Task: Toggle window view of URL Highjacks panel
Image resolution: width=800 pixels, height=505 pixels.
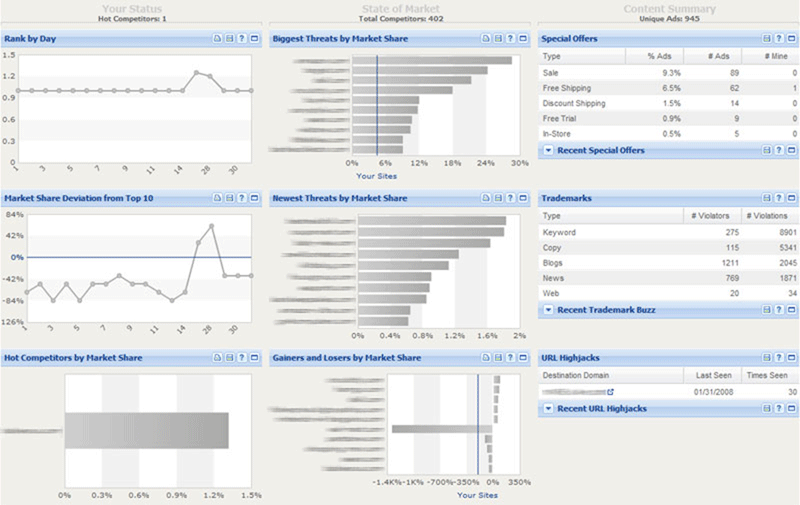Action: pos(791,357)
